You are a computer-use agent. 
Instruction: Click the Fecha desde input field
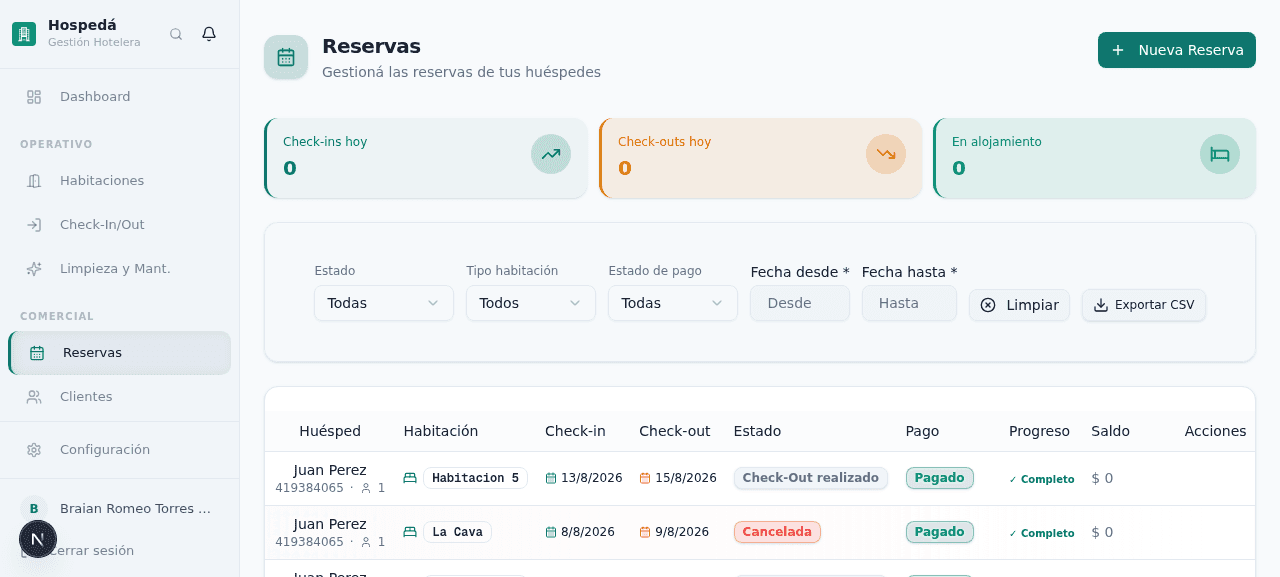(800, 303)
